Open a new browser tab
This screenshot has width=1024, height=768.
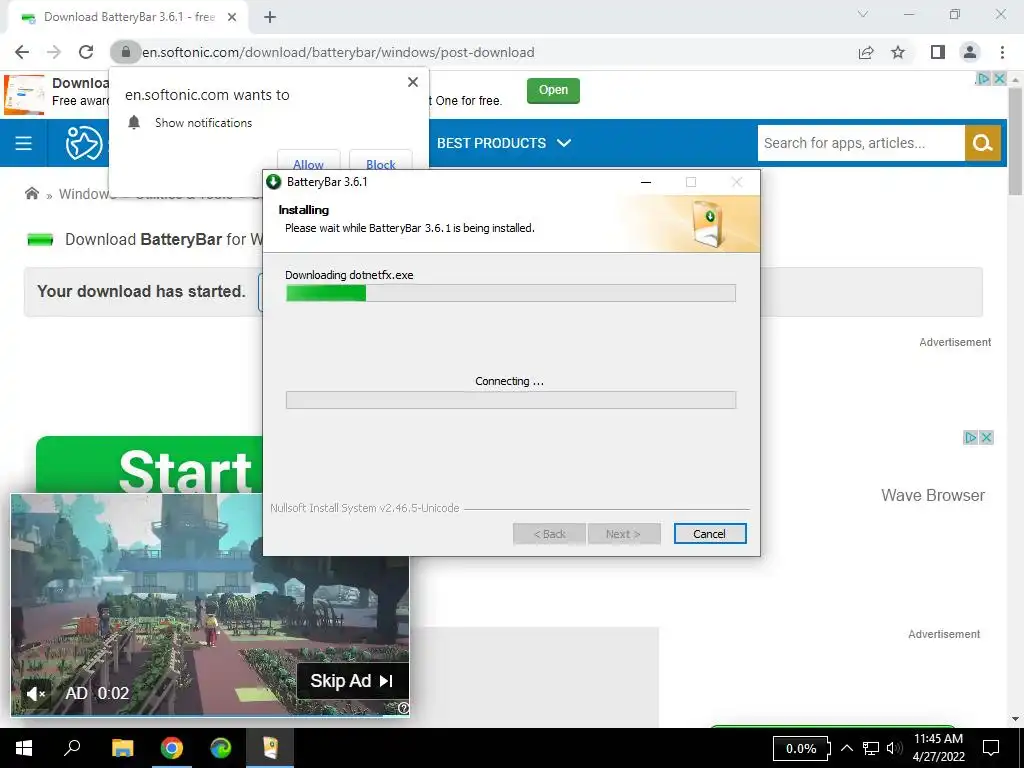tap(270, 18)
